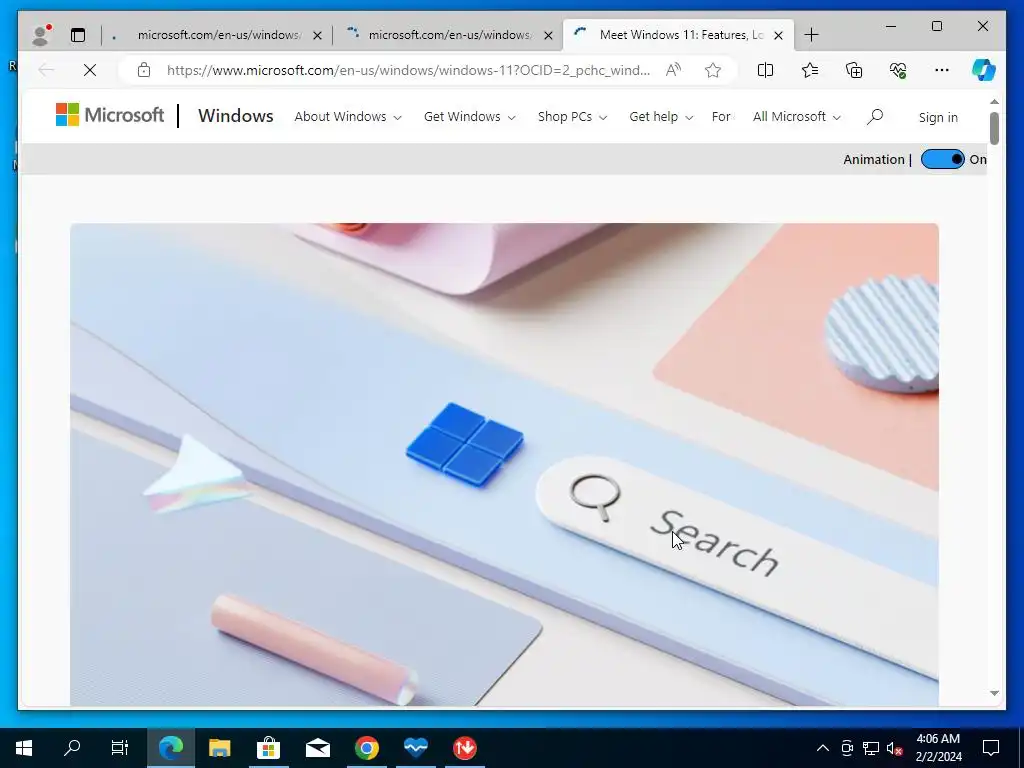1024x768 pixels.
Task: Open the red arrow app on taskbar
Action: coord(464,748)
